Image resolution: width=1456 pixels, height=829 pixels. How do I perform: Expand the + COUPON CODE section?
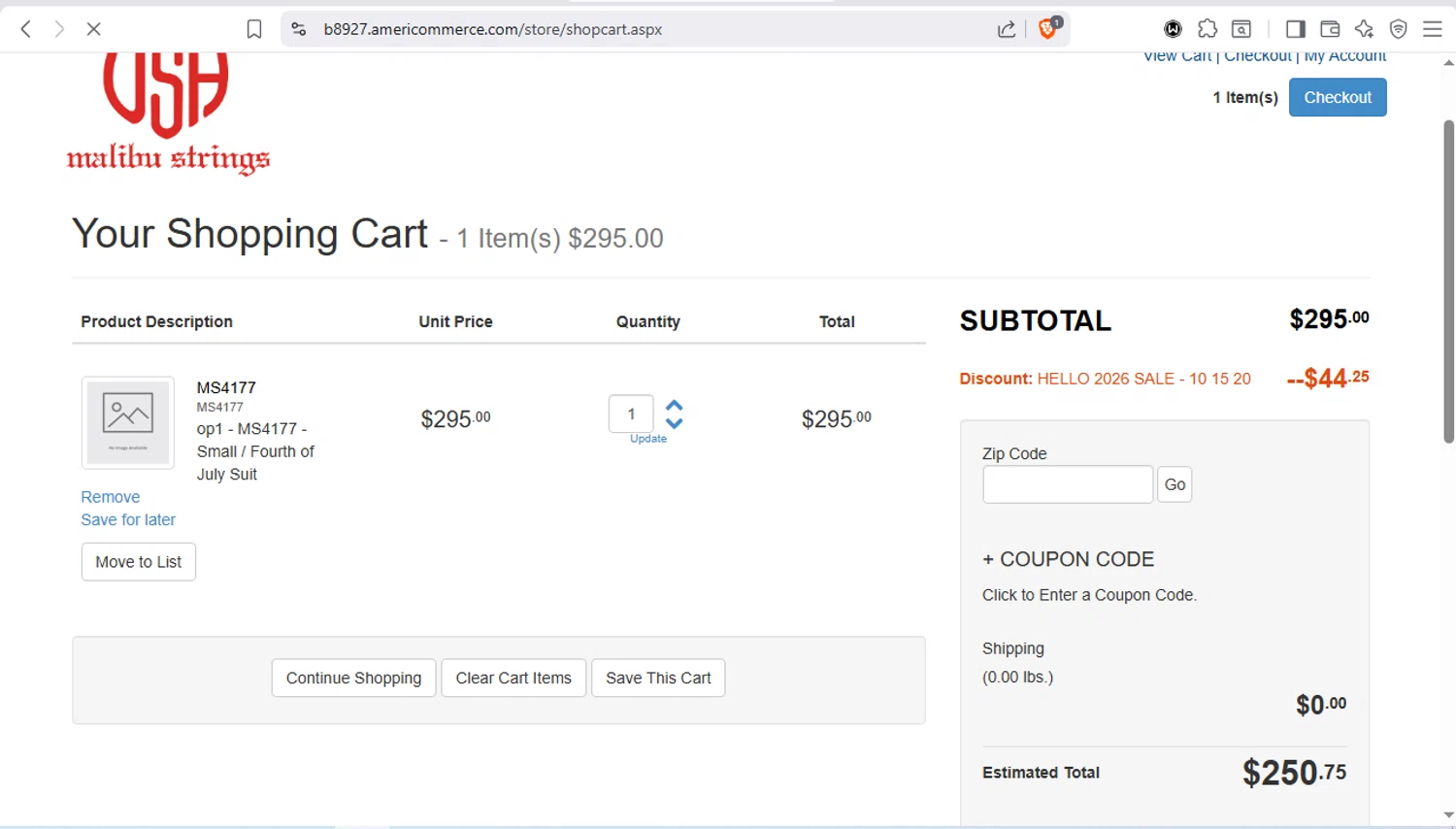pos(1068,559)
